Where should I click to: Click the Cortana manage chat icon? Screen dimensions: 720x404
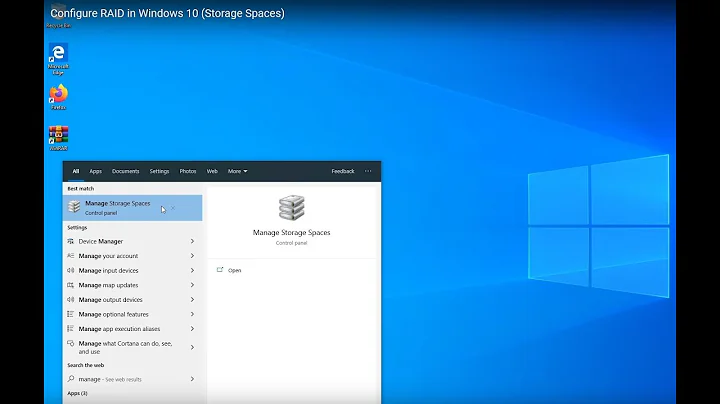tap(71, 343)
